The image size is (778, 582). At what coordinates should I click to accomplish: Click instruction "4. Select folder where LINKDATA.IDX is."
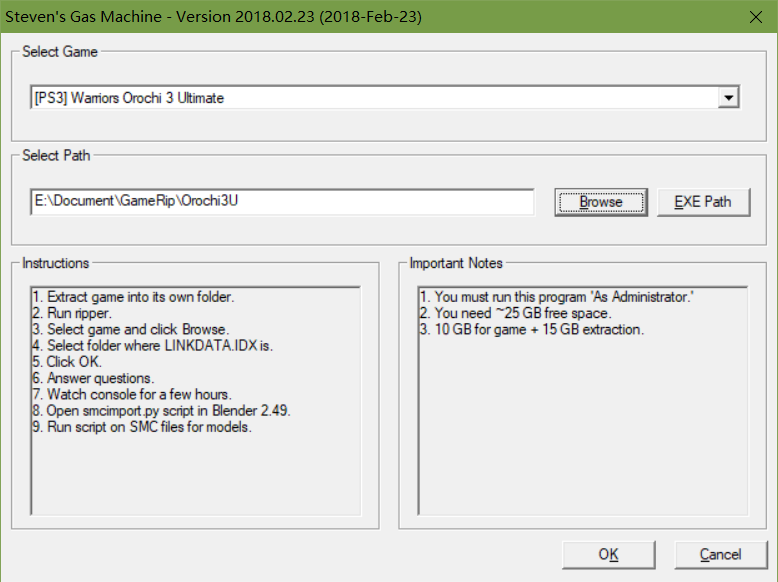click(x=152, y=345)
